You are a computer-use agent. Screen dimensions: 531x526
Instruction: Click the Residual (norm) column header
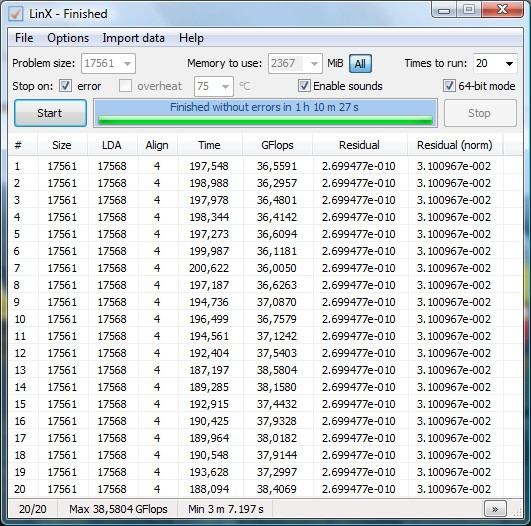pos(454,145)
